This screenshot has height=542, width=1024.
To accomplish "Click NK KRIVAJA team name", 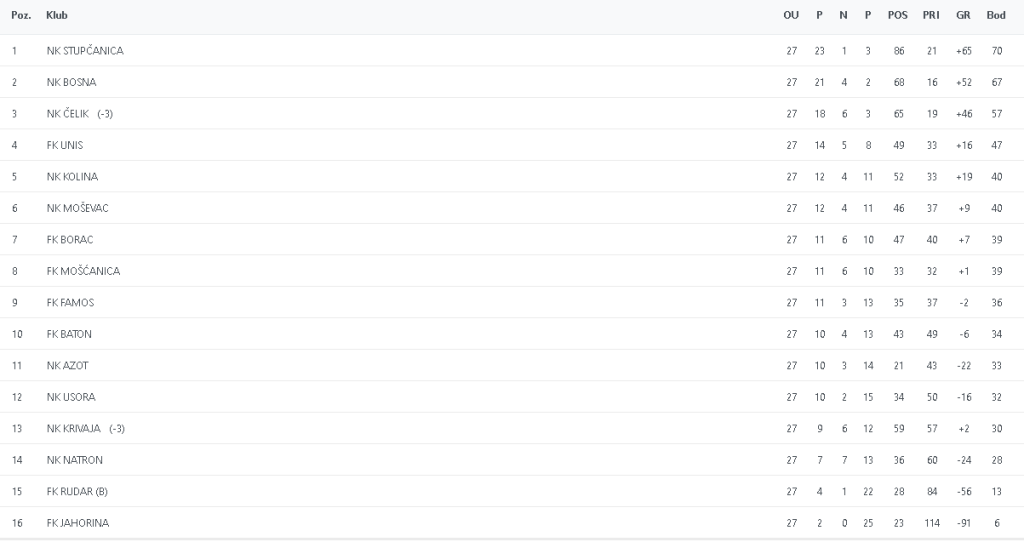I will (73, 429).
